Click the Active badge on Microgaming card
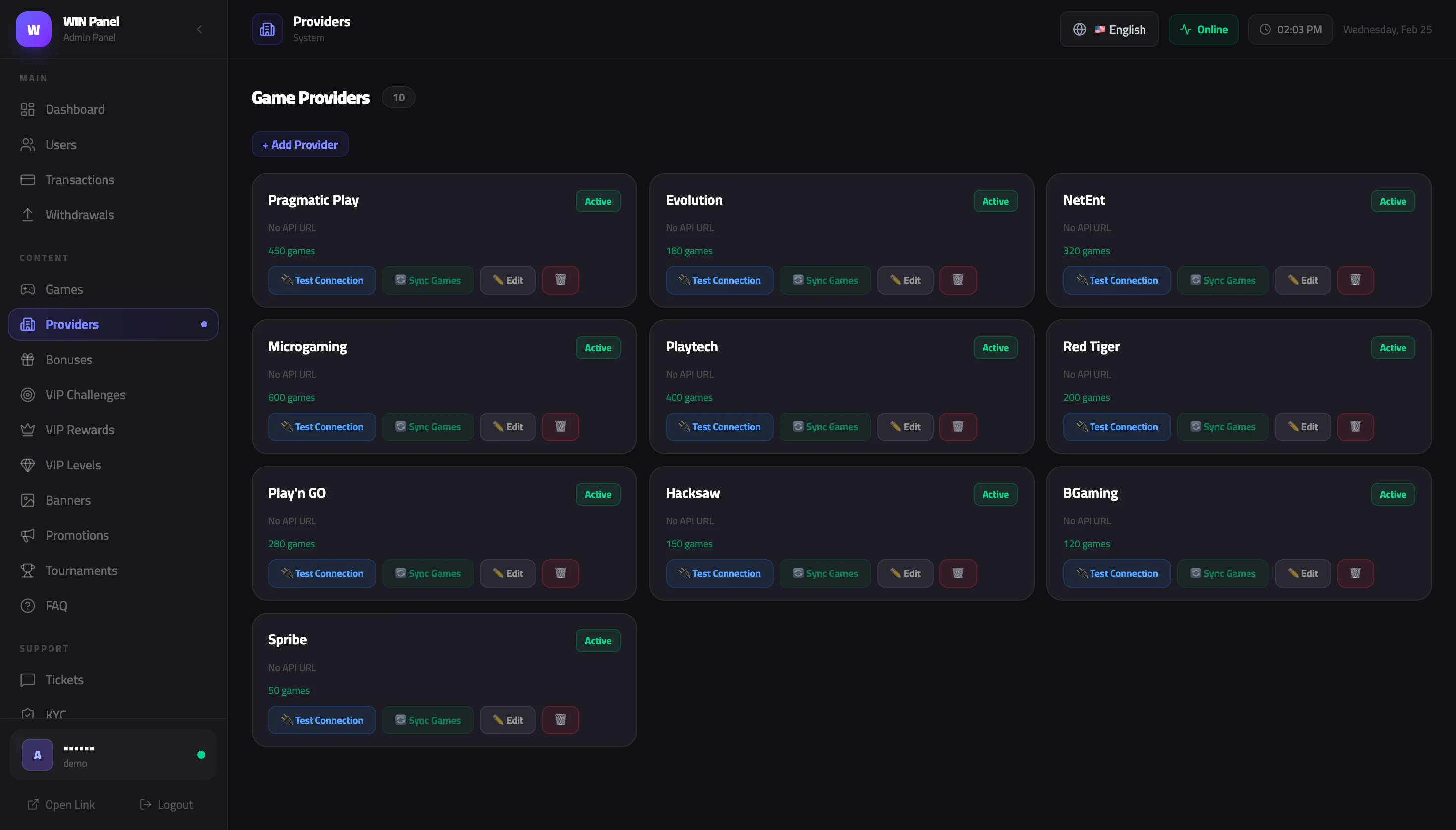 [x=597, y=347]
